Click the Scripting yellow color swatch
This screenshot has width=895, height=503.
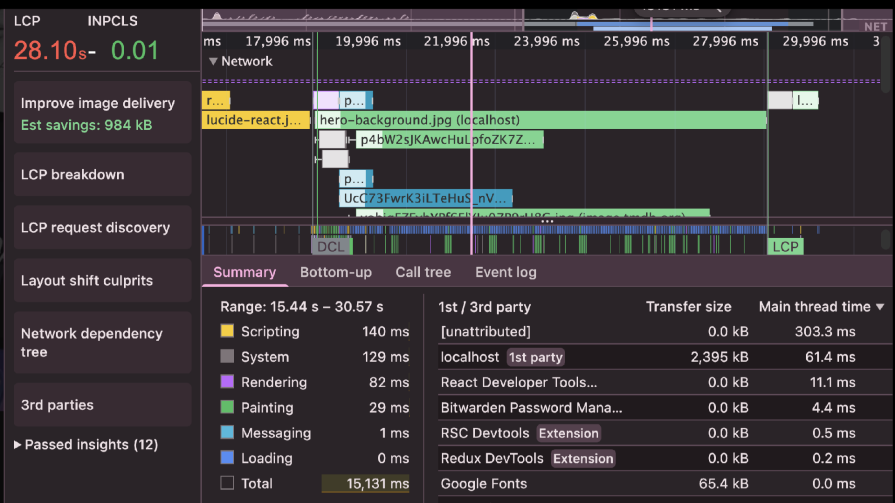pyautogui.click(x=227, y=332)
